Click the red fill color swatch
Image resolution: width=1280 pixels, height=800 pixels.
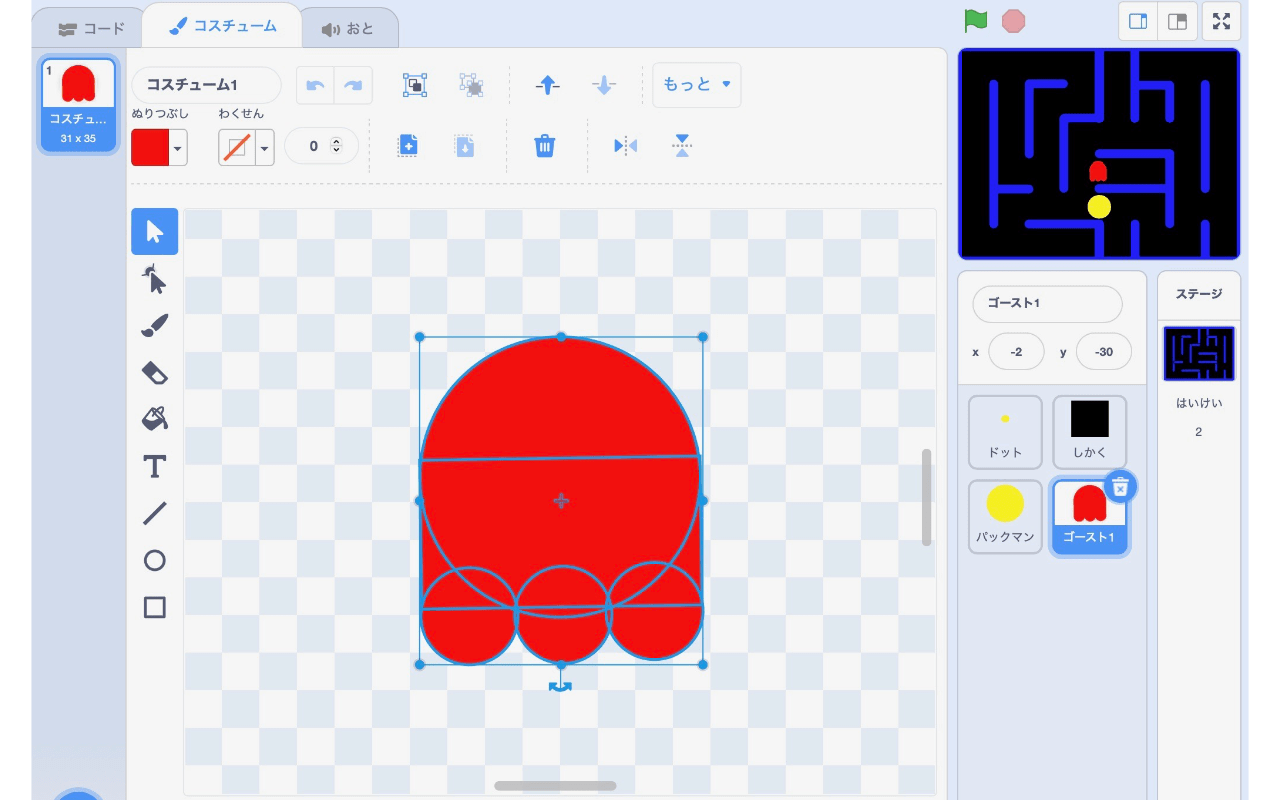pyautogui.click(x=150, y=148)
